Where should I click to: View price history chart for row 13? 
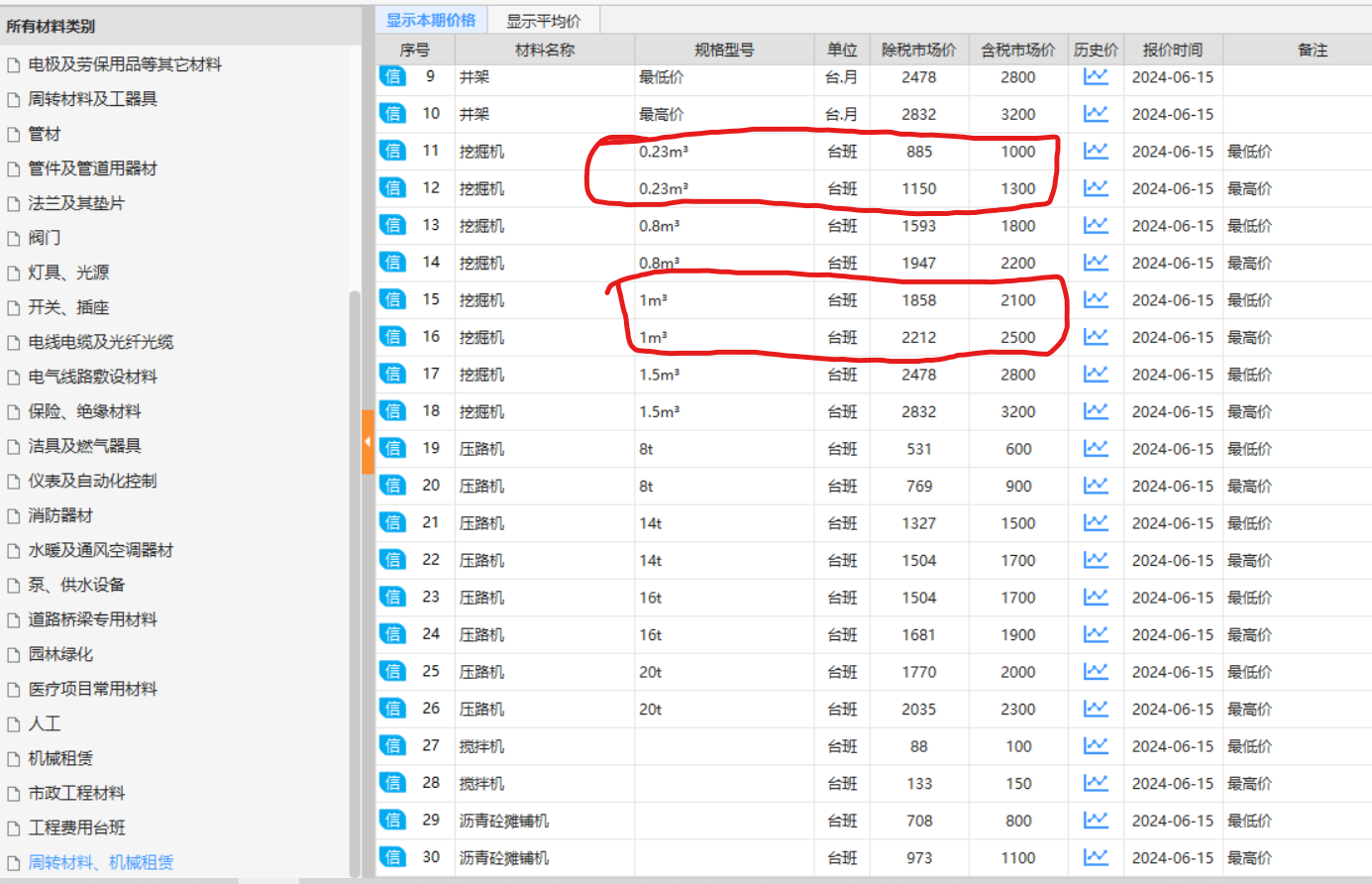[1096, 225]
